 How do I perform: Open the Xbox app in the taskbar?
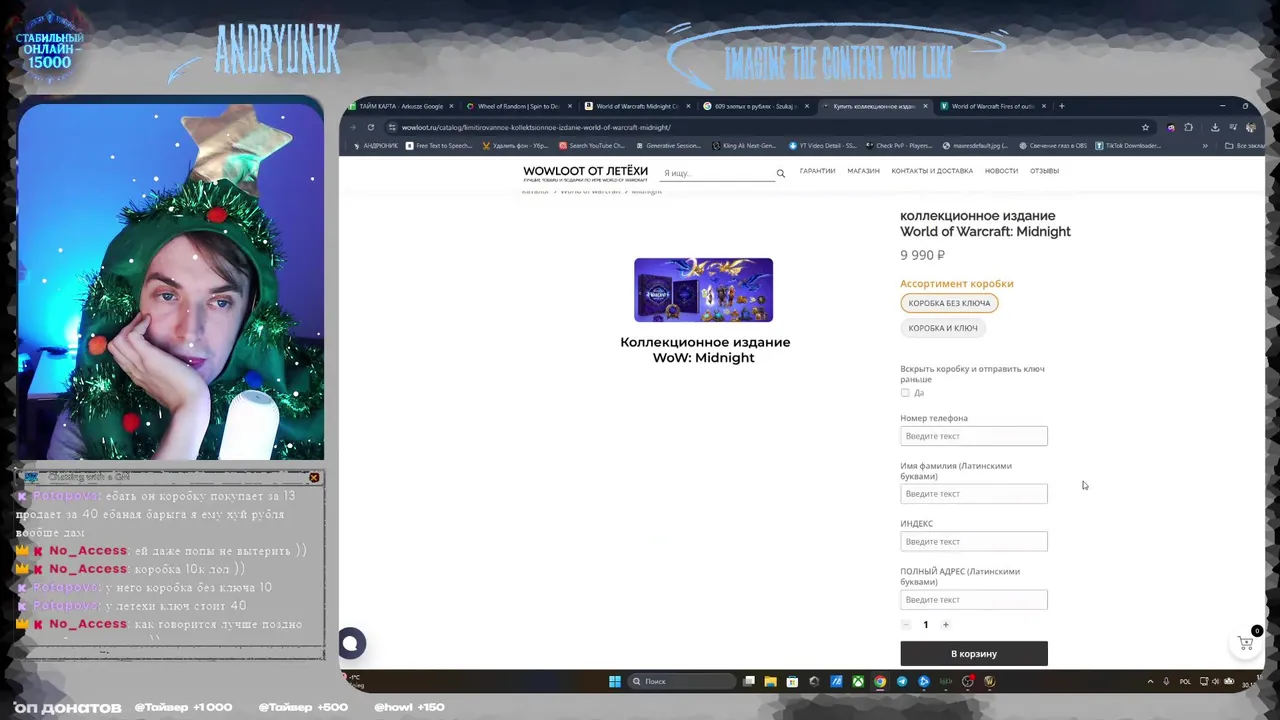point(858,681)
